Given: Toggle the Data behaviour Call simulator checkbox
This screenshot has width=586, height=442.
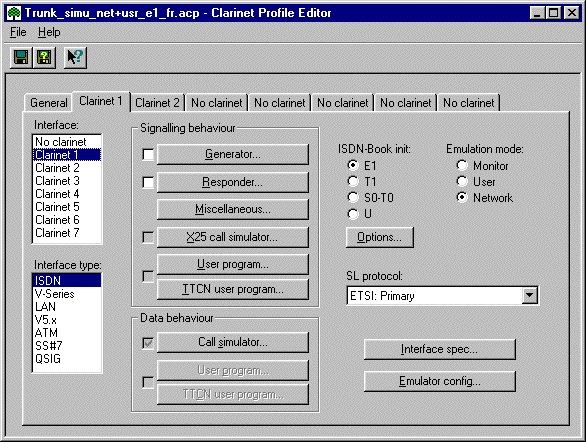Looking at the screenshot, I should pyautogui.click(x=148, y=343).
